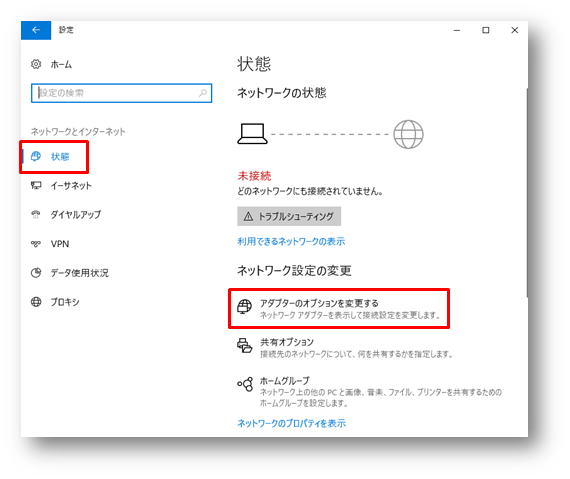Click the VPN icon in sidebar

point(36,243)
